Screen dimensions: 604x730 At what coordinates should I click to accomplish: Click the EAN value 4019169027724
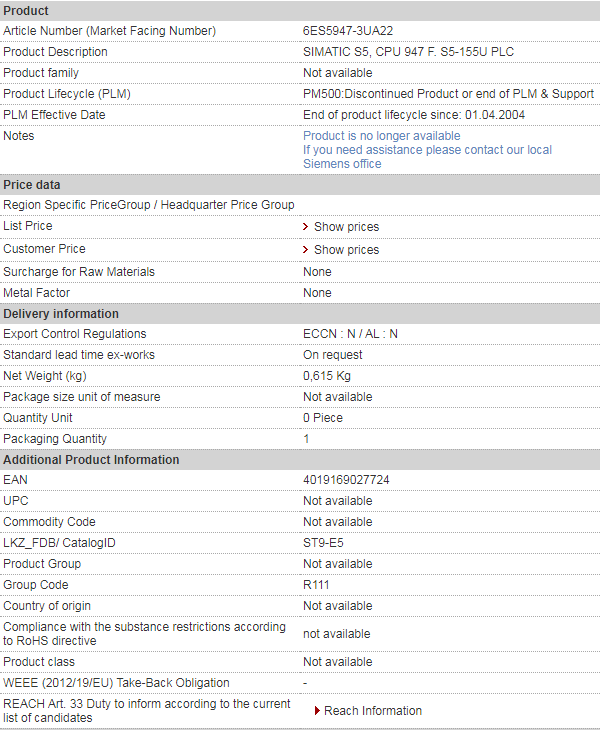[346, 480]
